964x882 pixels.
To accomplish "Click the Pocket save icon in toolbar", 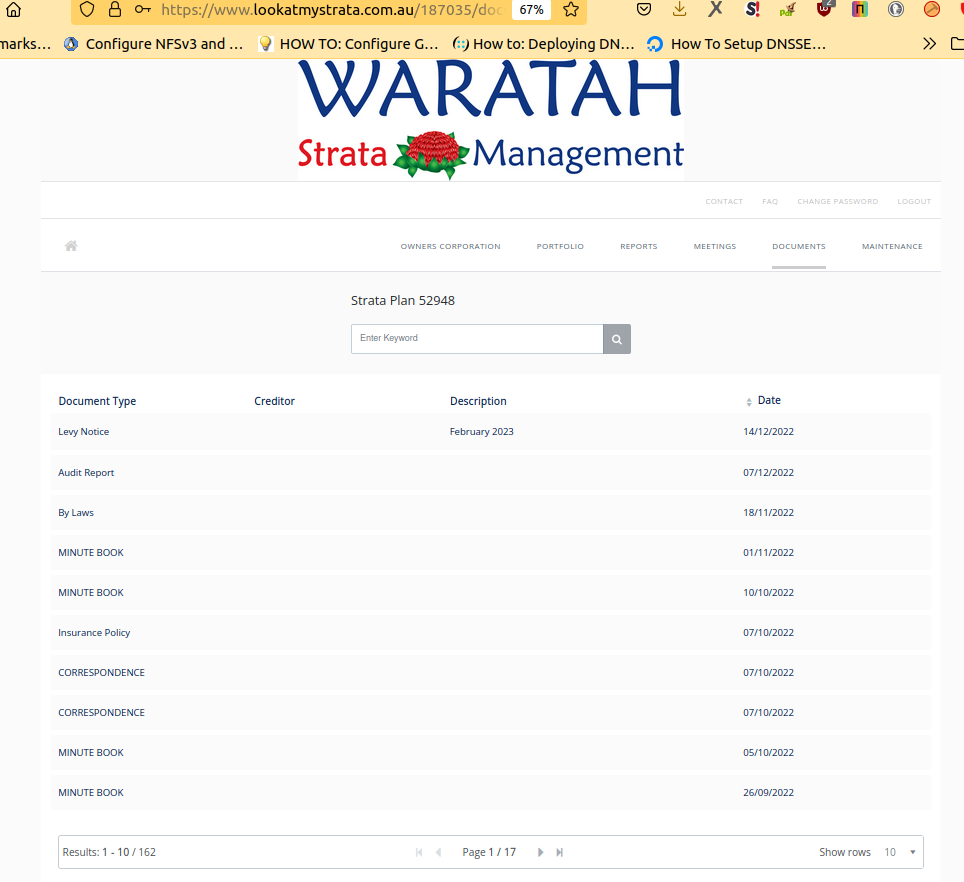I will click(645, 9).
